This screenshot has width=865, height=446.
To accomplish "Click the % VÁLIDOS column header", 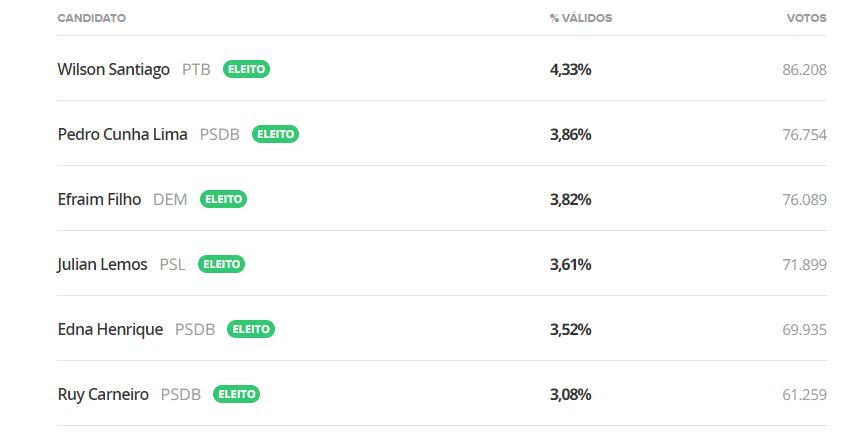I will click(x=581, y=18).
